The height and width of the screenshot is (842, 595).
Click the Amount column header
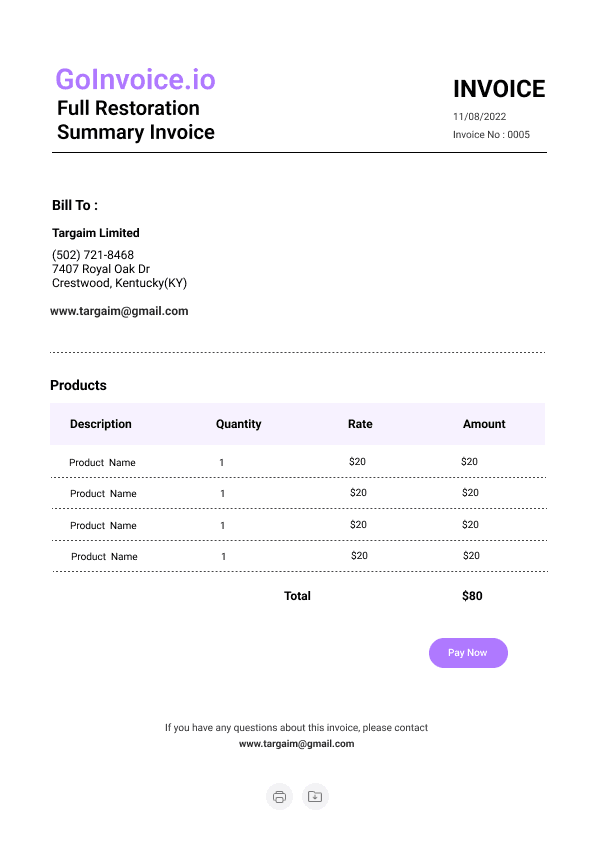[484, 424]
